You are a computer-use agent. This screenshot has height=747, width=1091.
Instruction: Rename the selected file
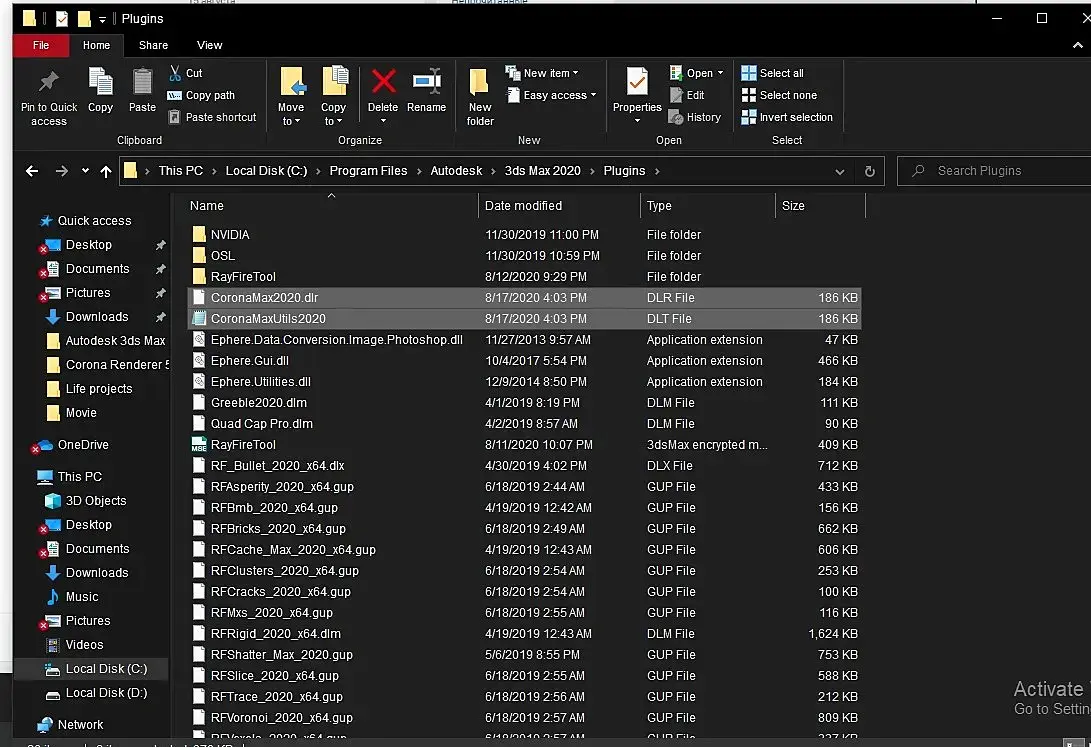pos(427,90)
